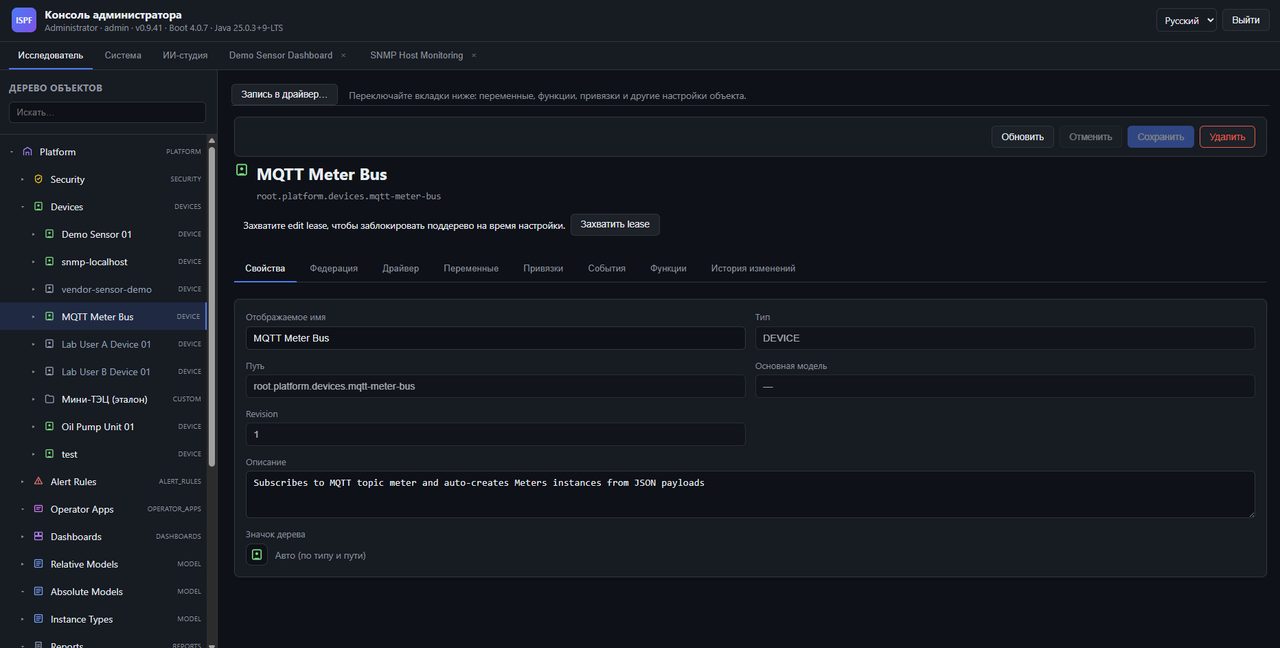Screen dimensions: 1280x648
Task: Open the ИИ-студия tab
Action: [x=185, y=55]
